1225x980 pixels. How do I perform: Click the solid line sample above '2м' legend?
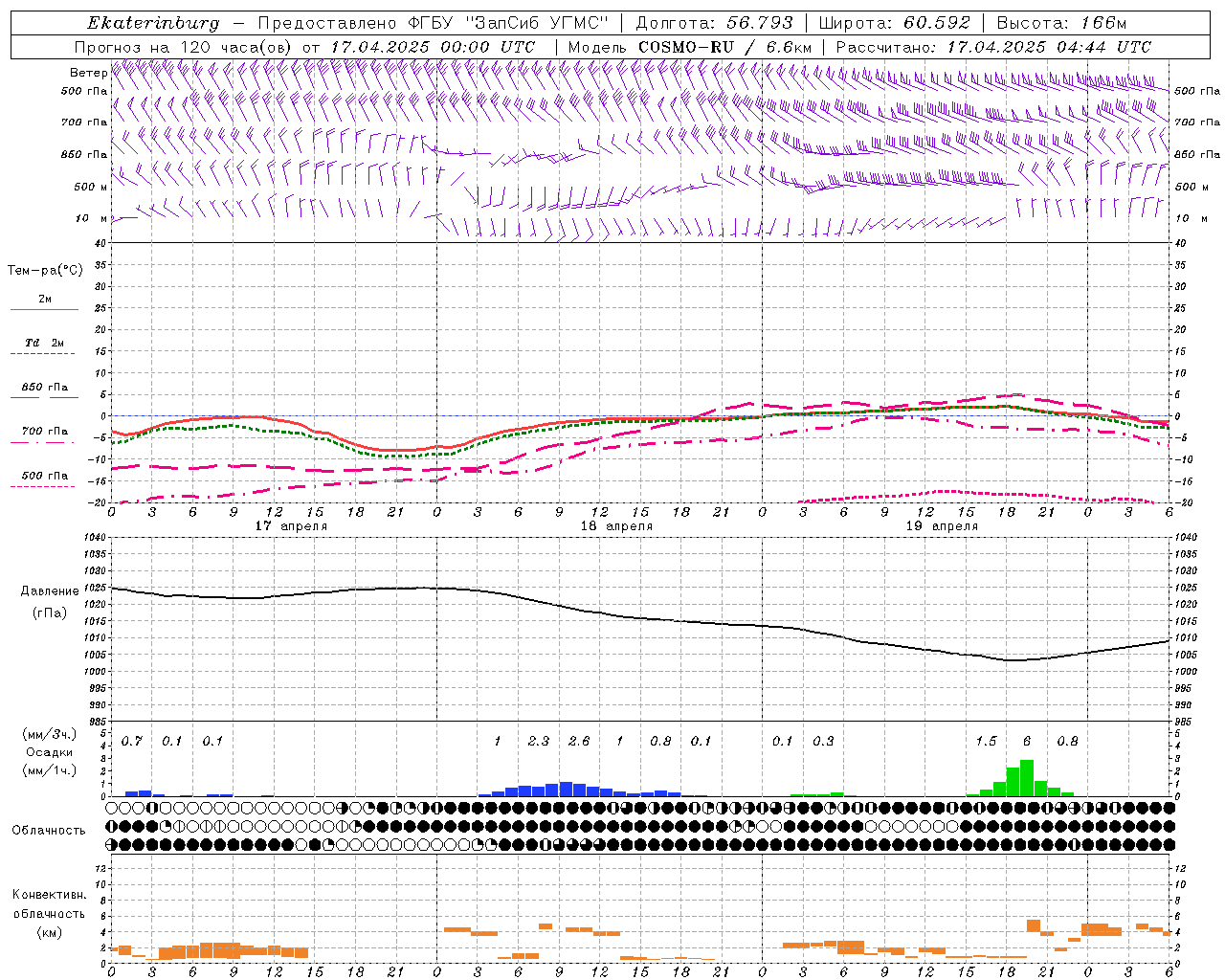tap(44, 310)
